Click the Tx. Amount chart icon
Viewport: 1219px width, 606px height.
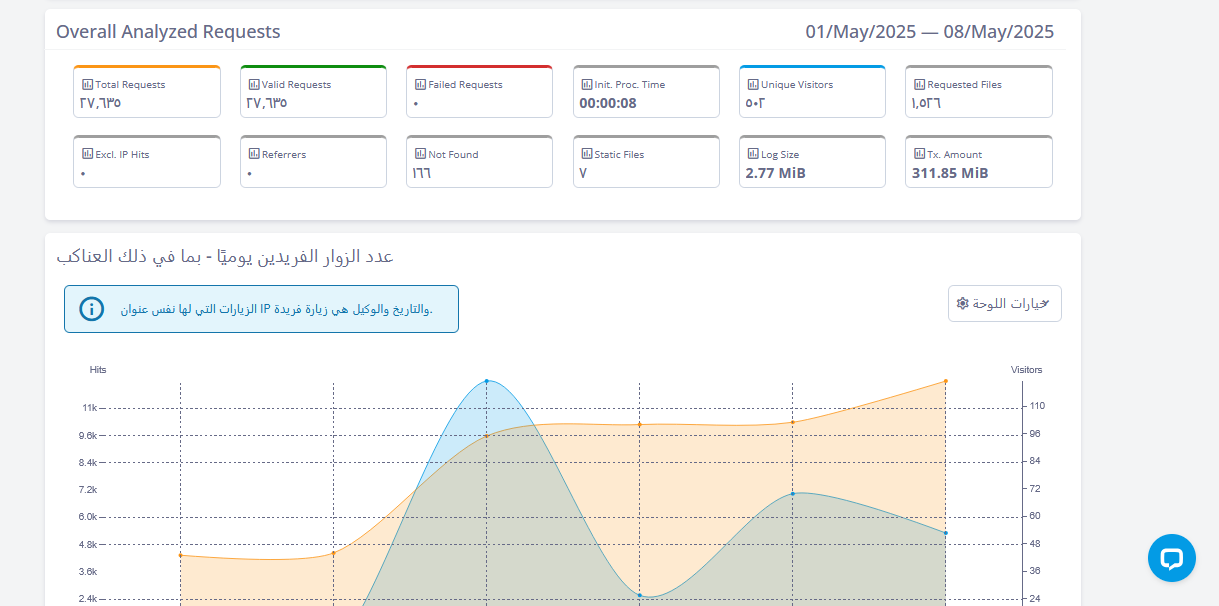[x=919, y=155]
